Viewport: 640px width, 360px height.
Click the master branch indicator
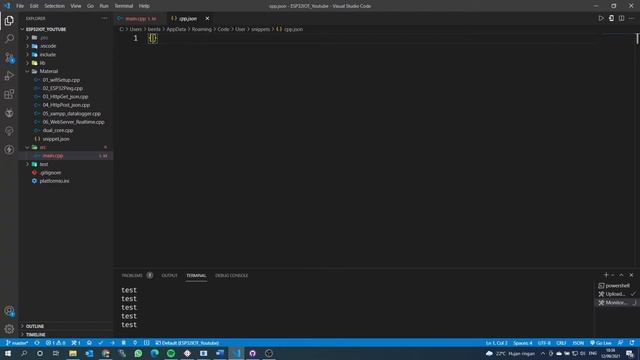(x=17, y=343)
